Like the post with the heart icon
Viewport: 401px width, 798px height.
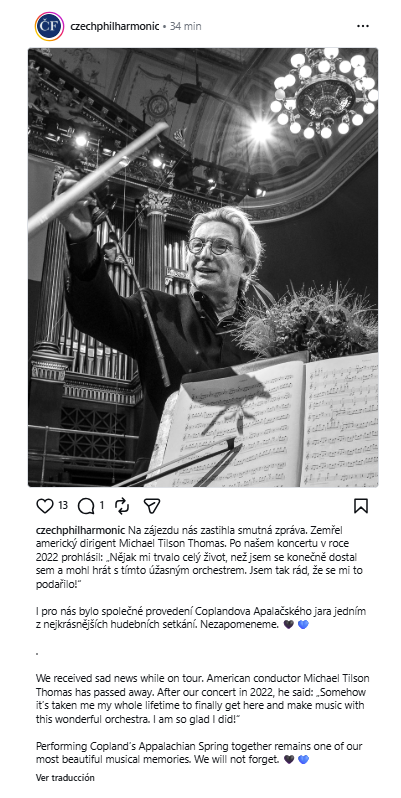tap(45, 505)
